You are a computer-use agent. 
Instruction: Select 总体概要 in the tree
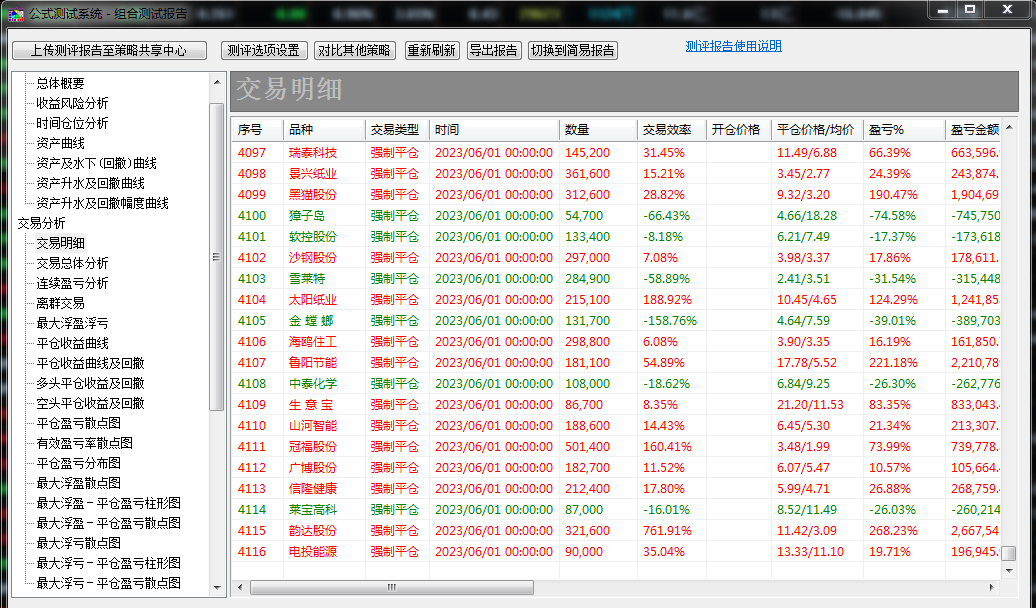click(x=60, y=83)
